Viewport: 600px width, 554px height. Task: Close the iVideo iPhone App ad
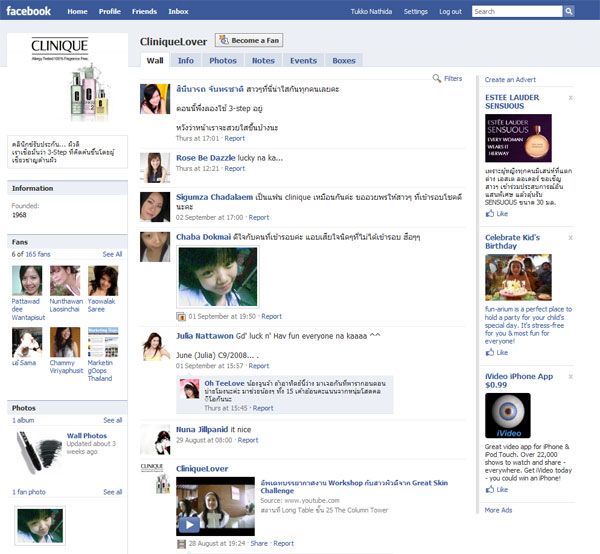coord(571,377)
